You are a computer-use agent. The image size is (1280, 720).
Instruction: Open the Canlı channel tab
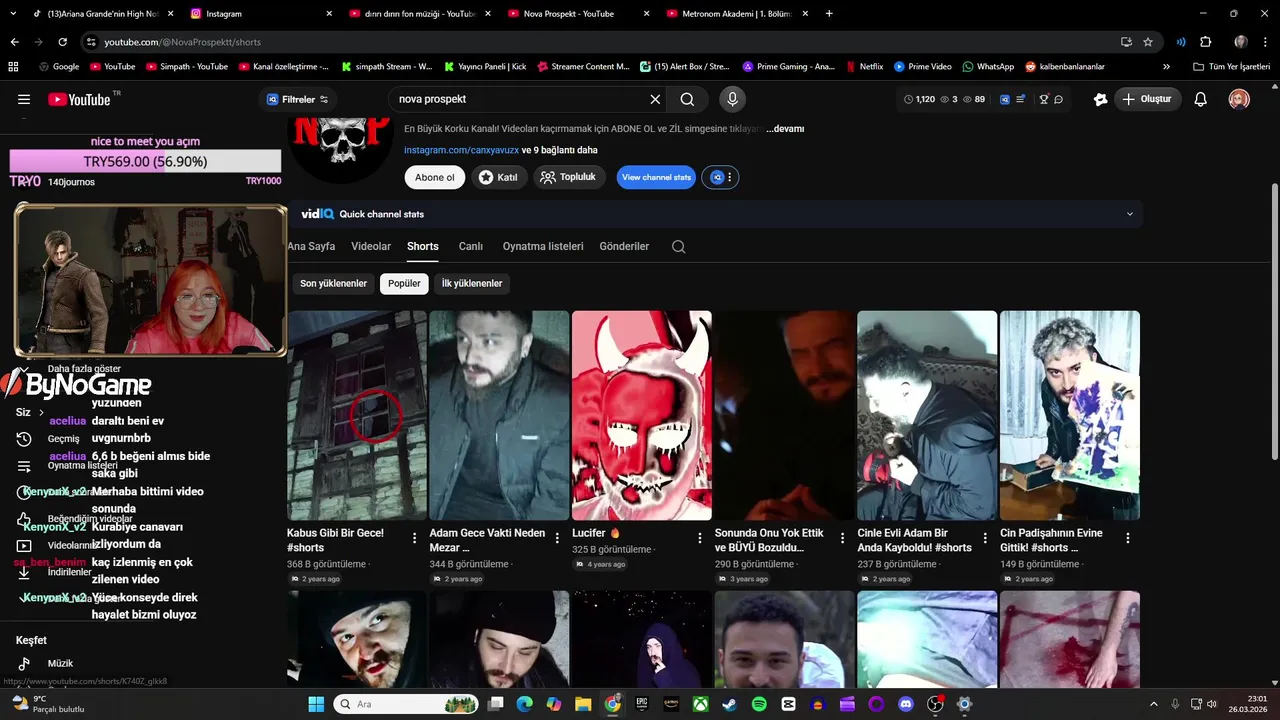pyautogui.click(x=471, y=247)
